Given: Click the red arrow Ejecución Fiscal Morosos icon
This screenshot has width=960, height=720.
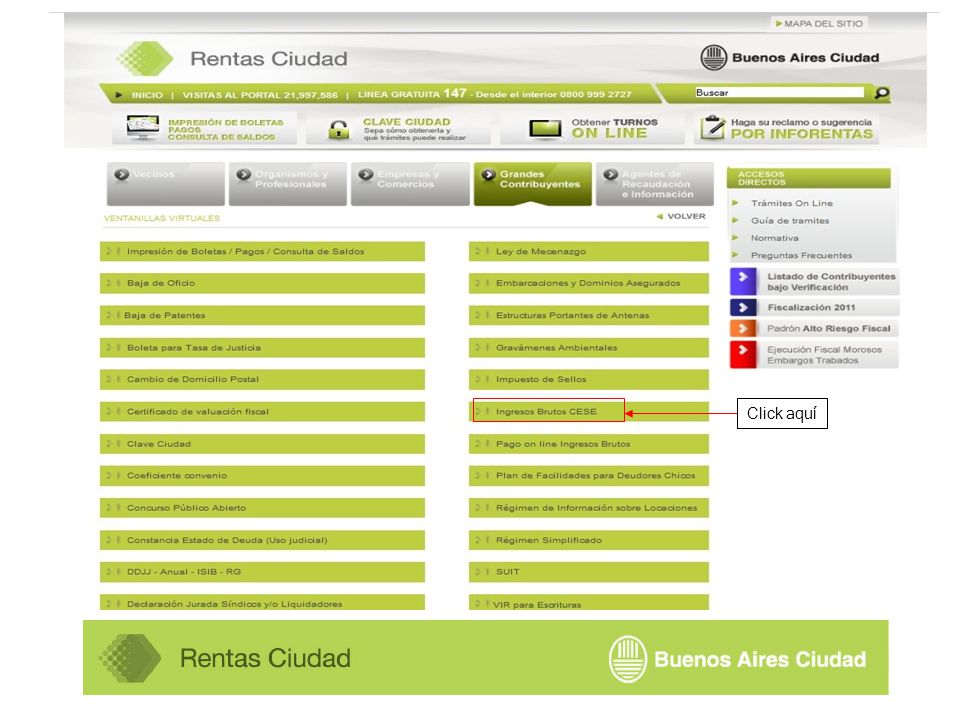Looking at the screenshot, I should (x=743, y=354).
